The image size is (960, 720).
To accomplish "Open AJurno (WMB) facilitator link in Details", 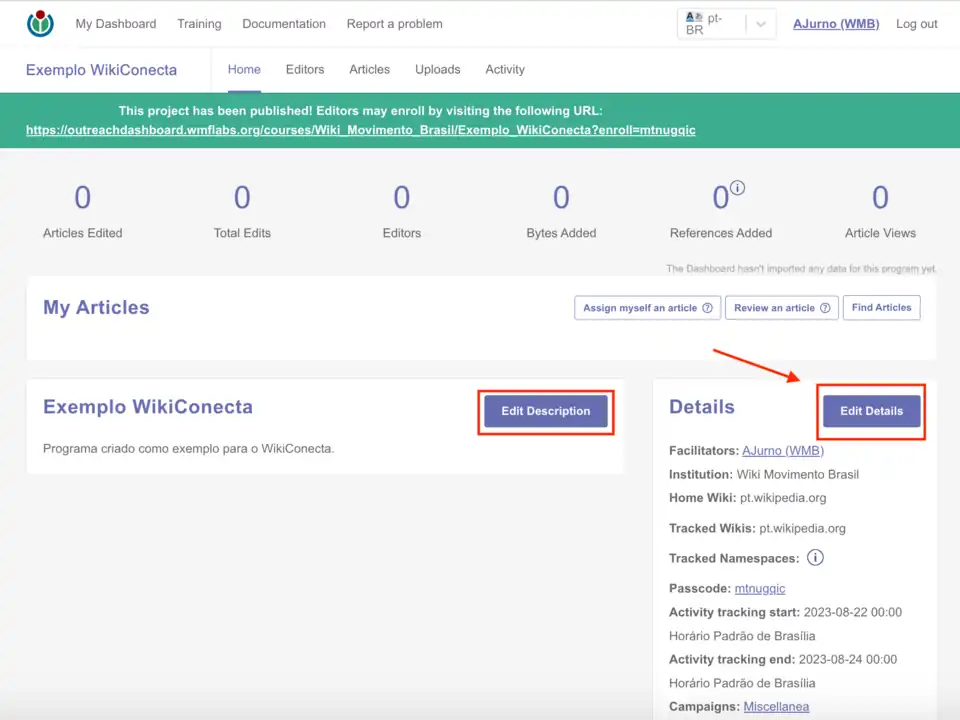I will click(x=783, y=451).
